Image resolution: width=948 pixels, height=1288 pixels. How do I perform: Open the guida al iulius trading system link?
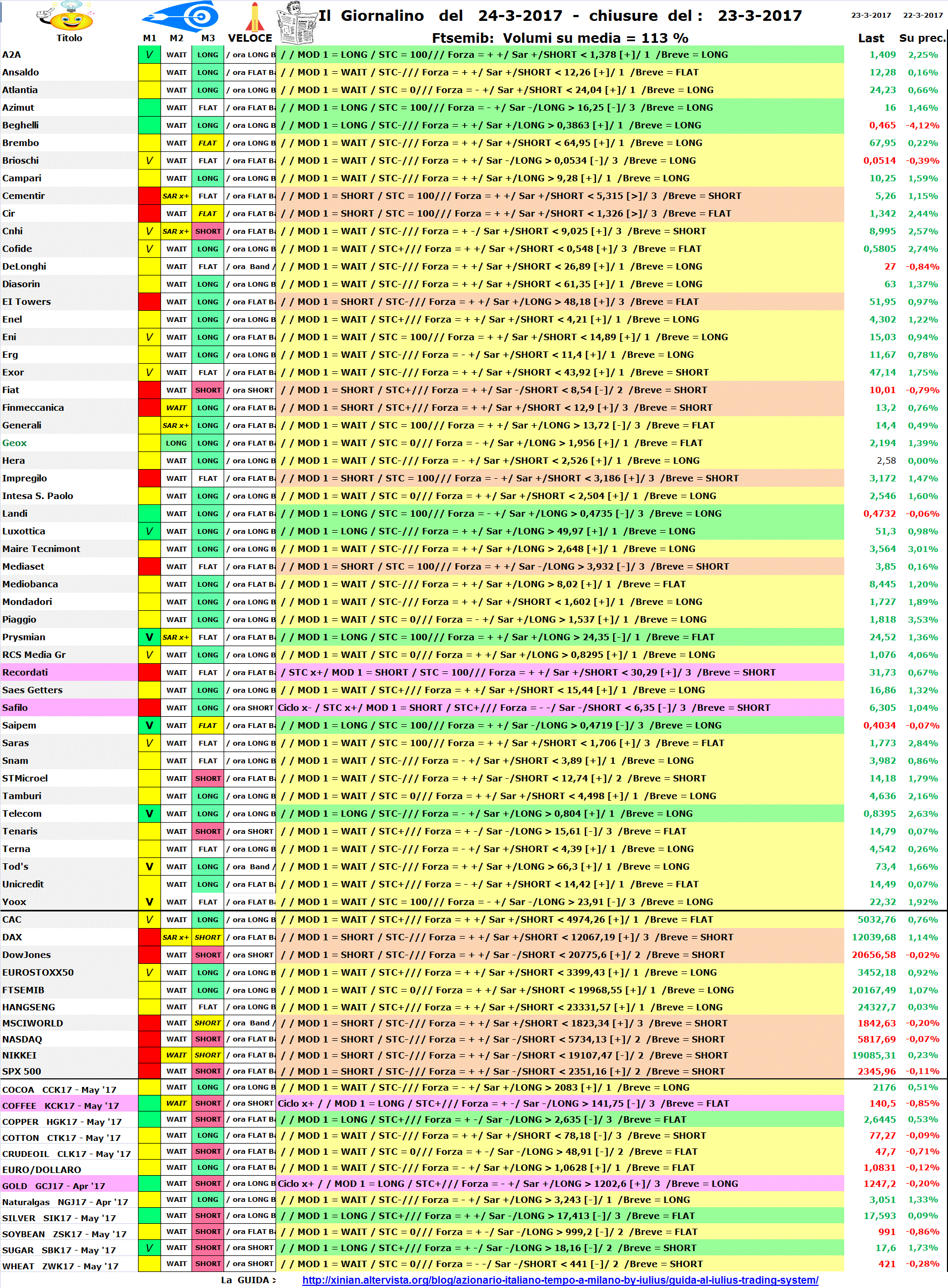[x=560, y=1279]
